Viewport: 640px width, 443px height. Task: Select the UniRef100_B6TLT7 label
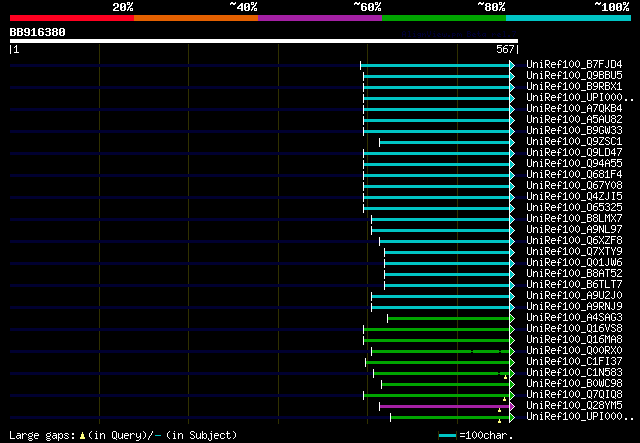[x=574, y=285]
